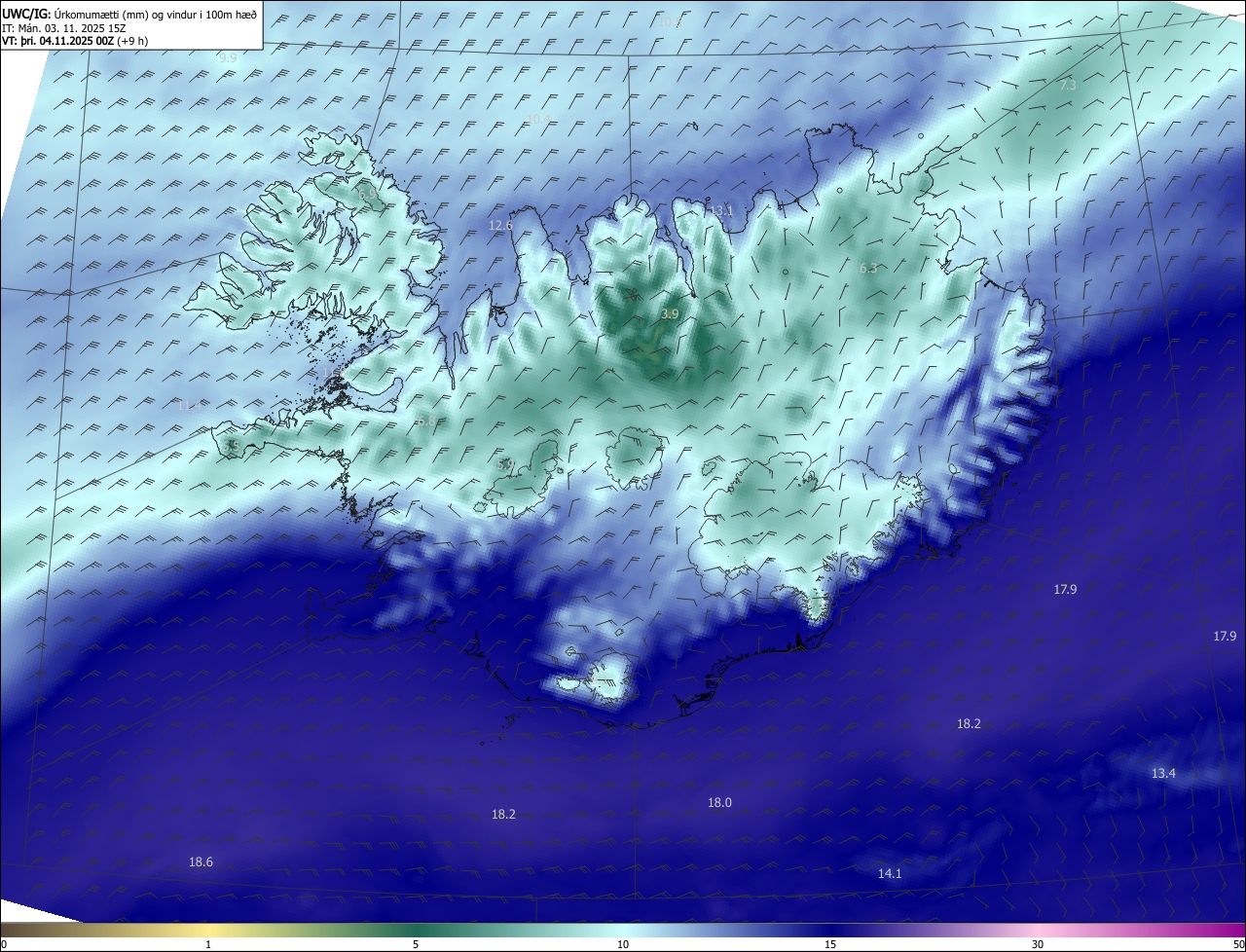Click the 10 tick on the color scale

[623, 944]
